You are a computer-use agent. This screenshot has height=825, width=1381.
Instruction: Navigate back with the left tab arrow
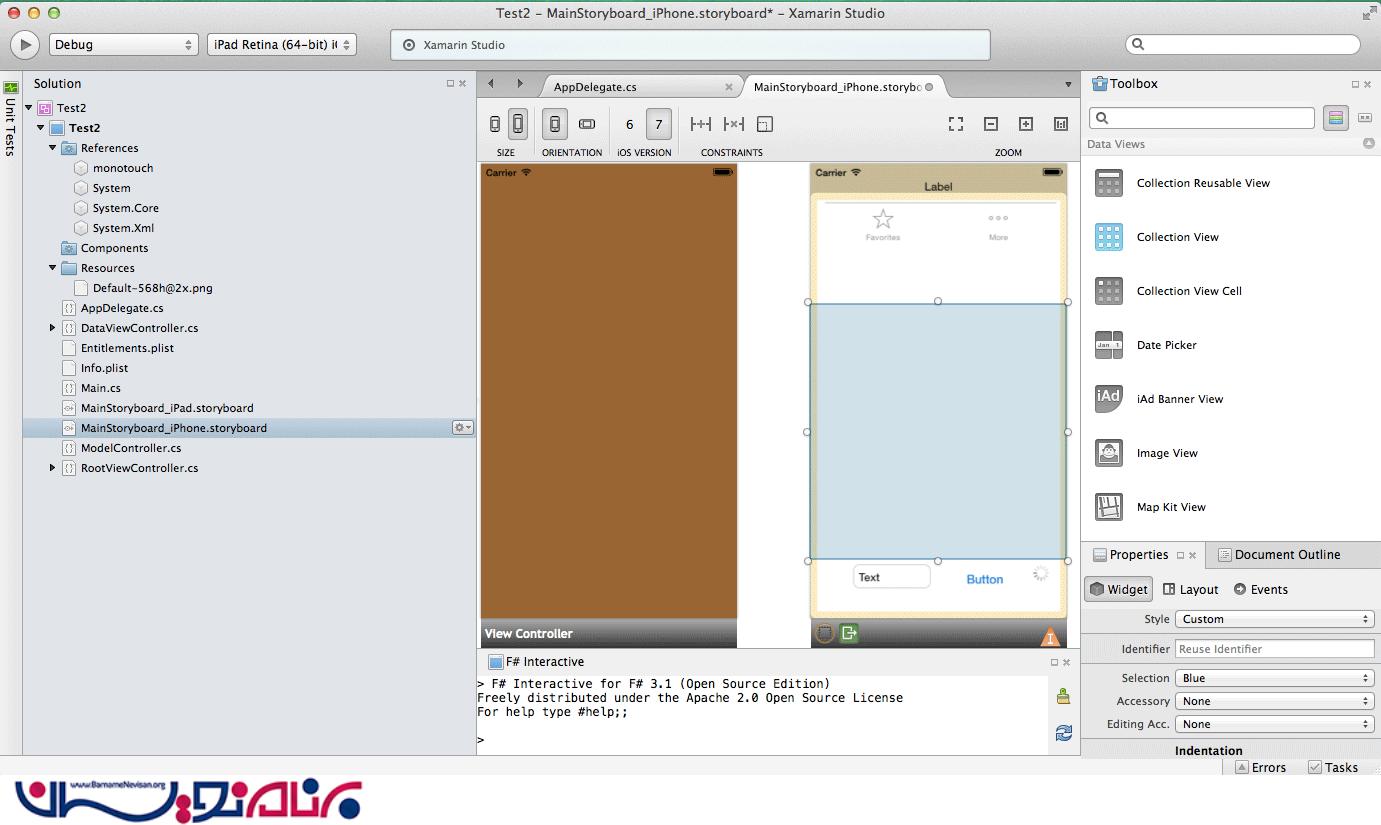click(x=491, y=84)
